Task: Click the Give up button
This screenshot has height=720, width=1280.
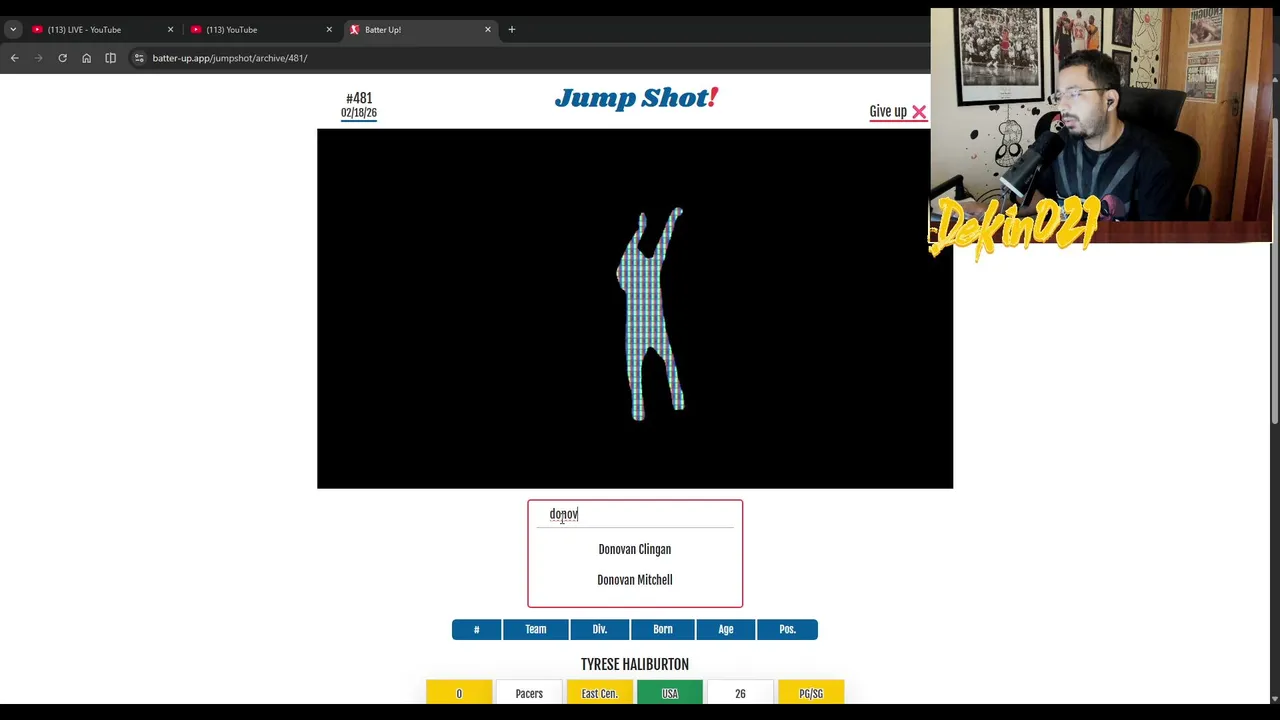Action: (x=898, y=112)
